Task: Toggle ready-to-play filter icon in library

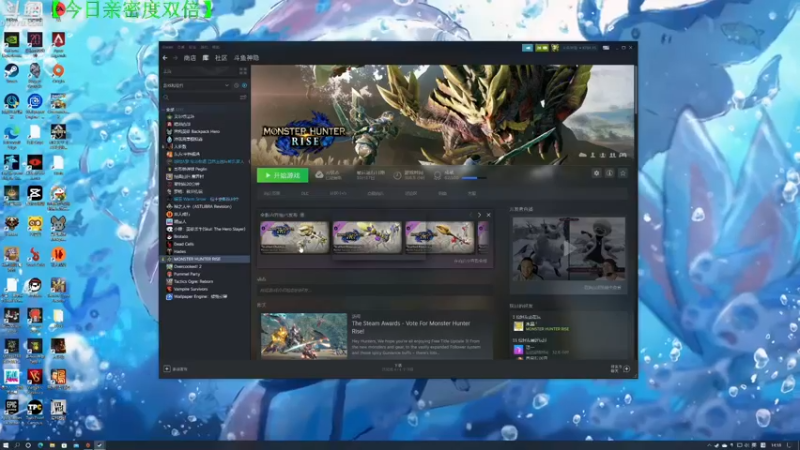Action: [x=244, y=86]
